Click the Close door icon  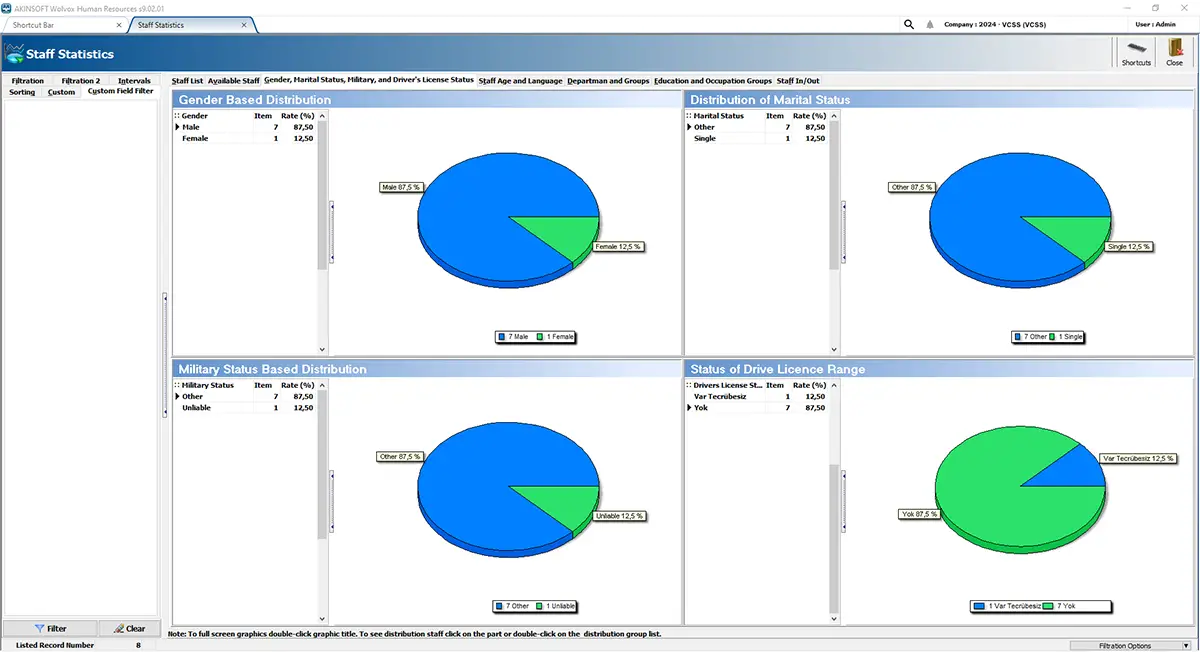pyautogui.click(x=1174, y=53)
